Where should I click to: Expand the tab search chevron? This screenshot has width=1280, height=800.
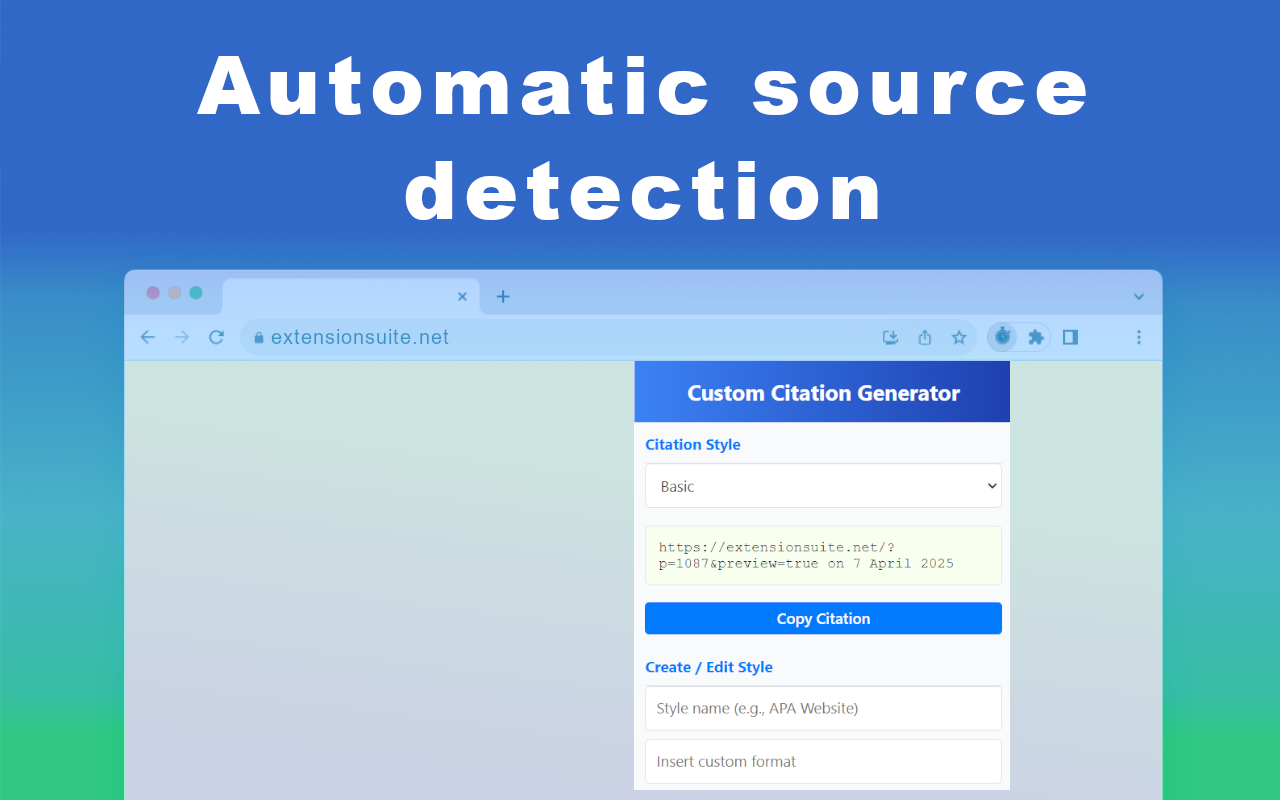tap(1138, 296)
